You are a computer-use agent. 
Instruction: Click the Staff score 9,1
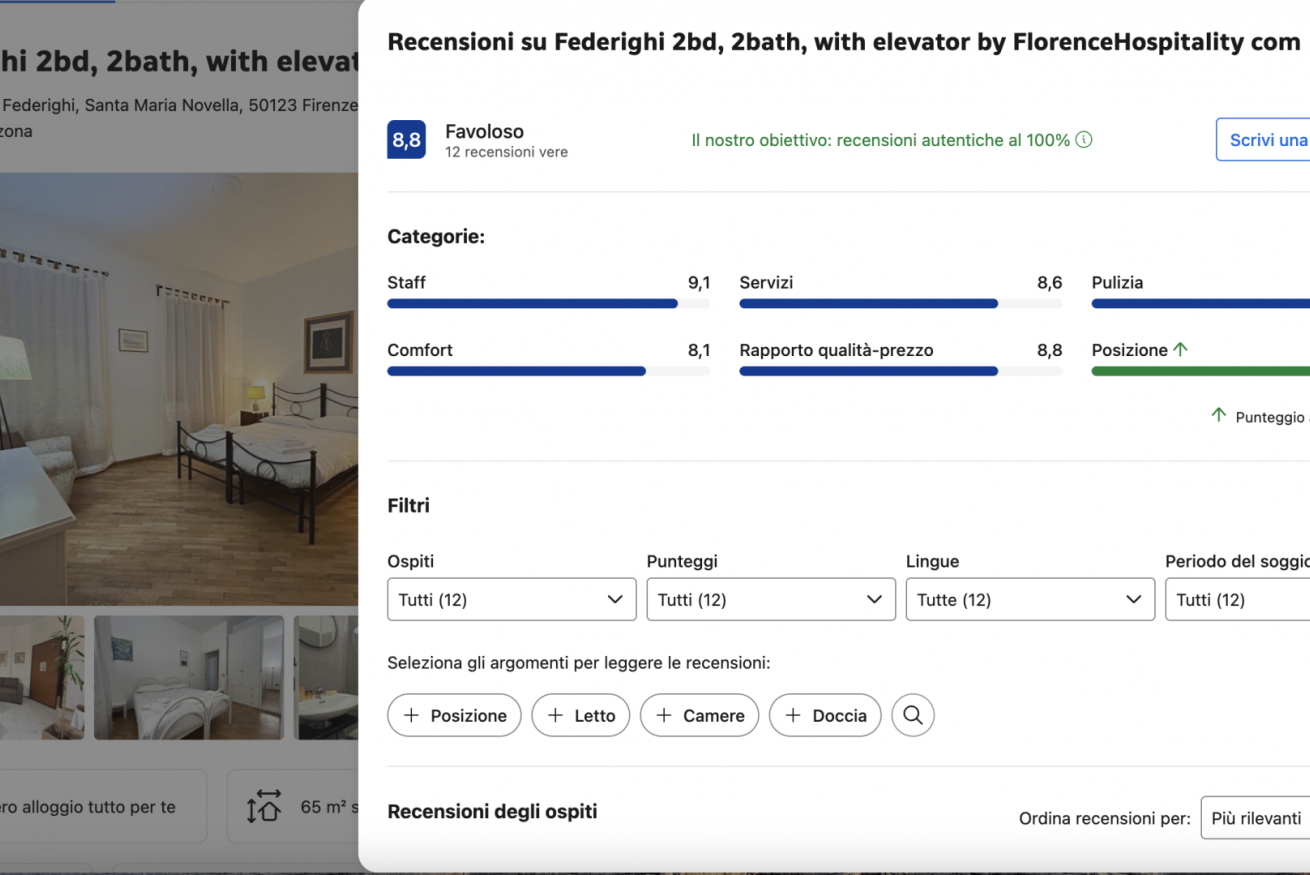[699, 283]
